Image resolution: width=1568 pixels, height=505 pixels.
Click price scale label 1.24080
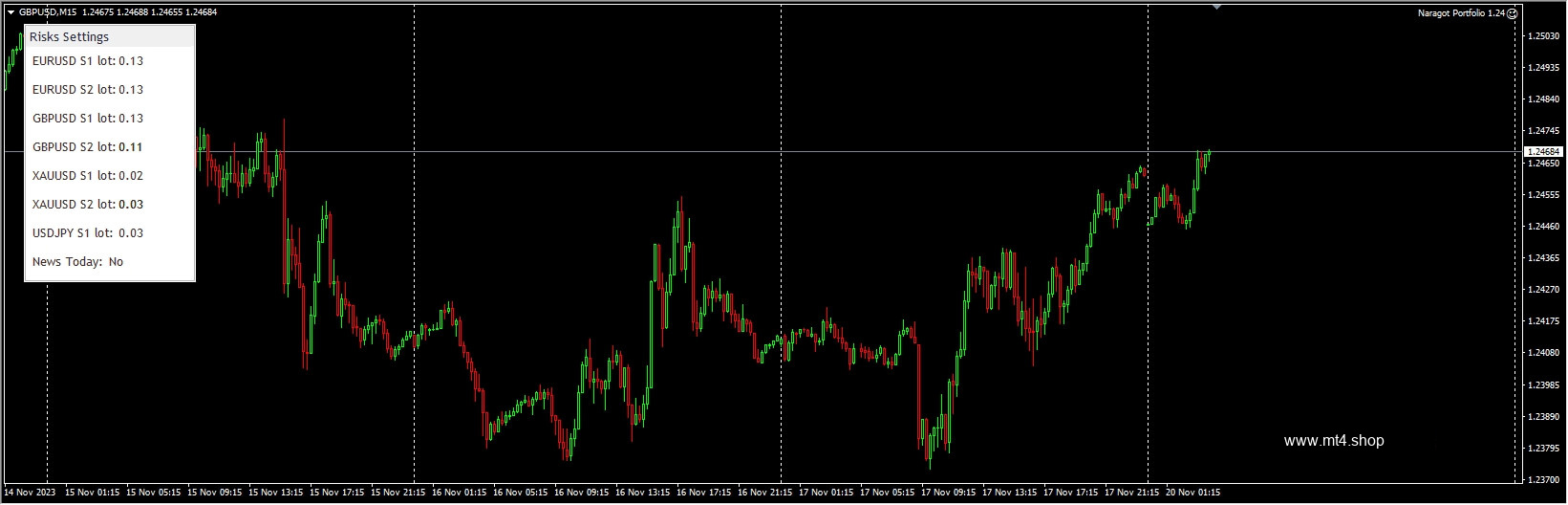[1544, 353]
